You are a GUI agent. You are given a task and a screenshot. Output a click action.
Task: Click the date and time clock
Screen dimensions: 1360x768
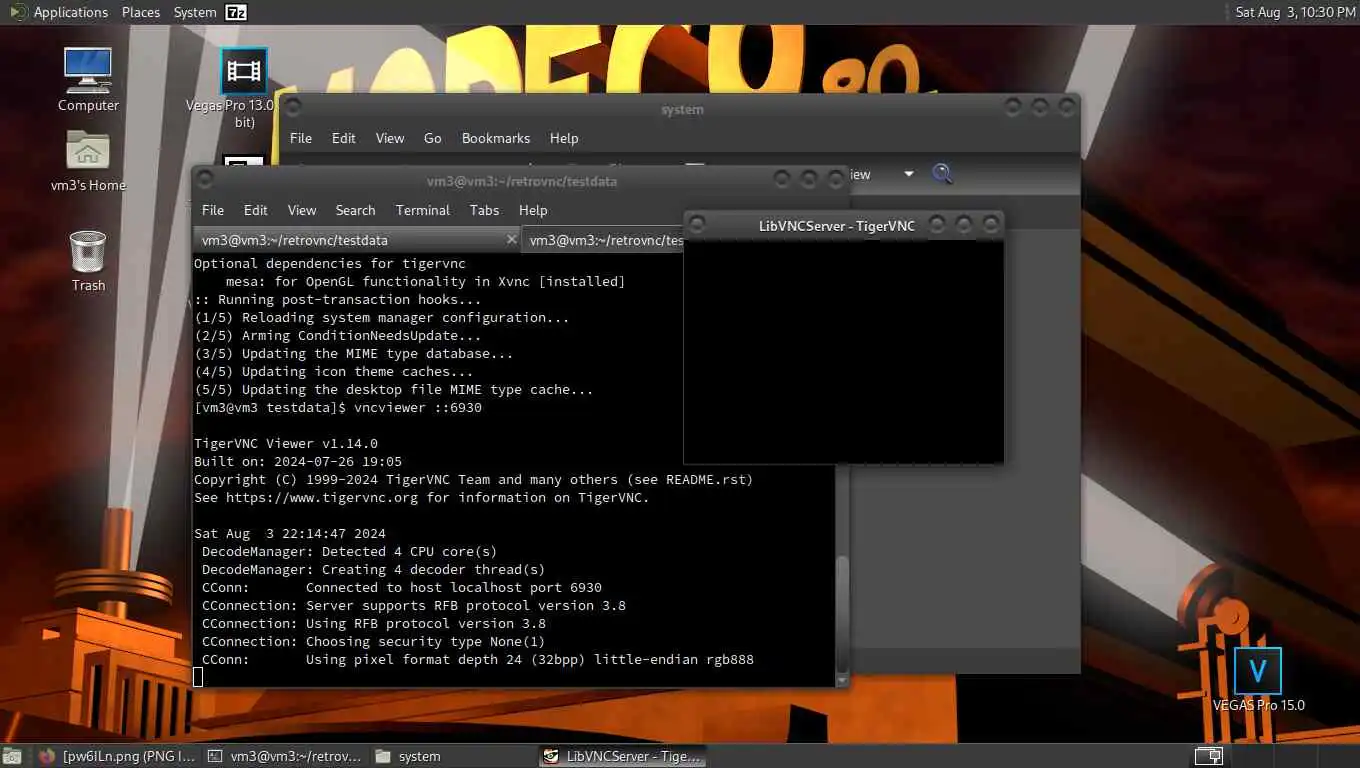(x=1295, y=12)
